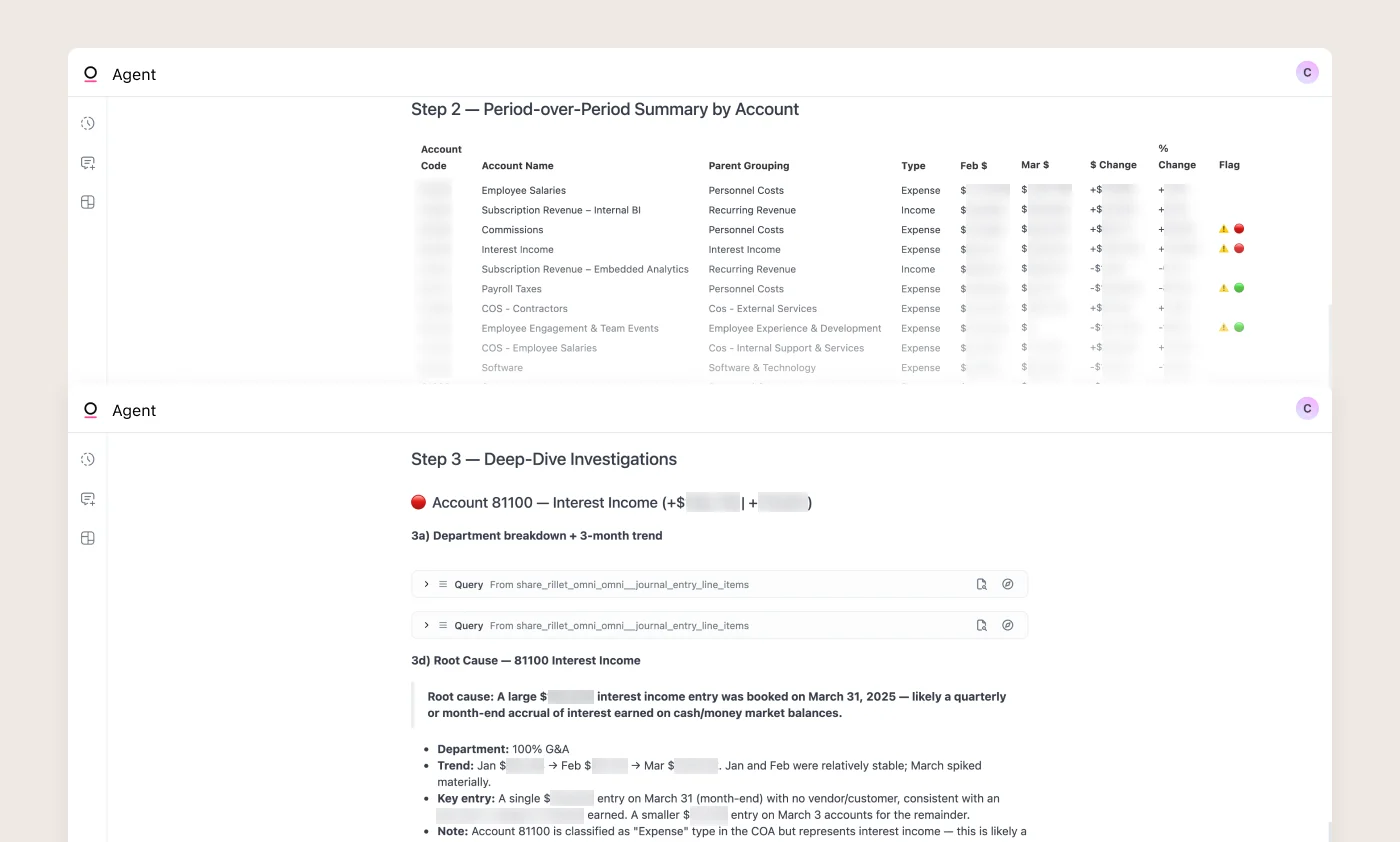The width and height of the screenshot is (1400, 842).
Task: Expand the first Query chevron
Action: pos(426,584)
